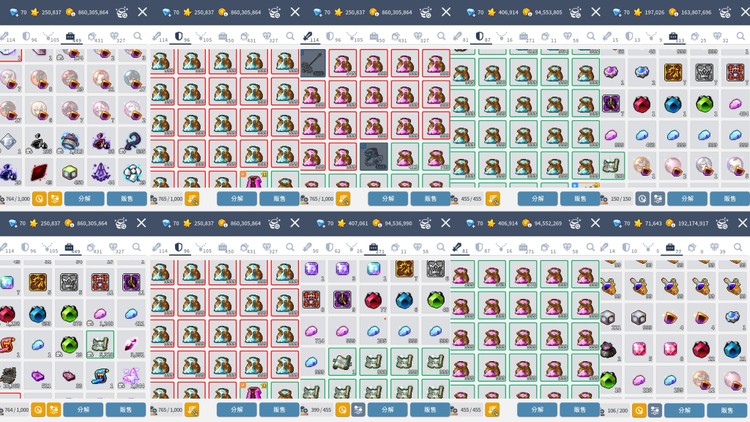Click the 163,807,696 meso amount

pyautogui.click(x=696, y=12)
